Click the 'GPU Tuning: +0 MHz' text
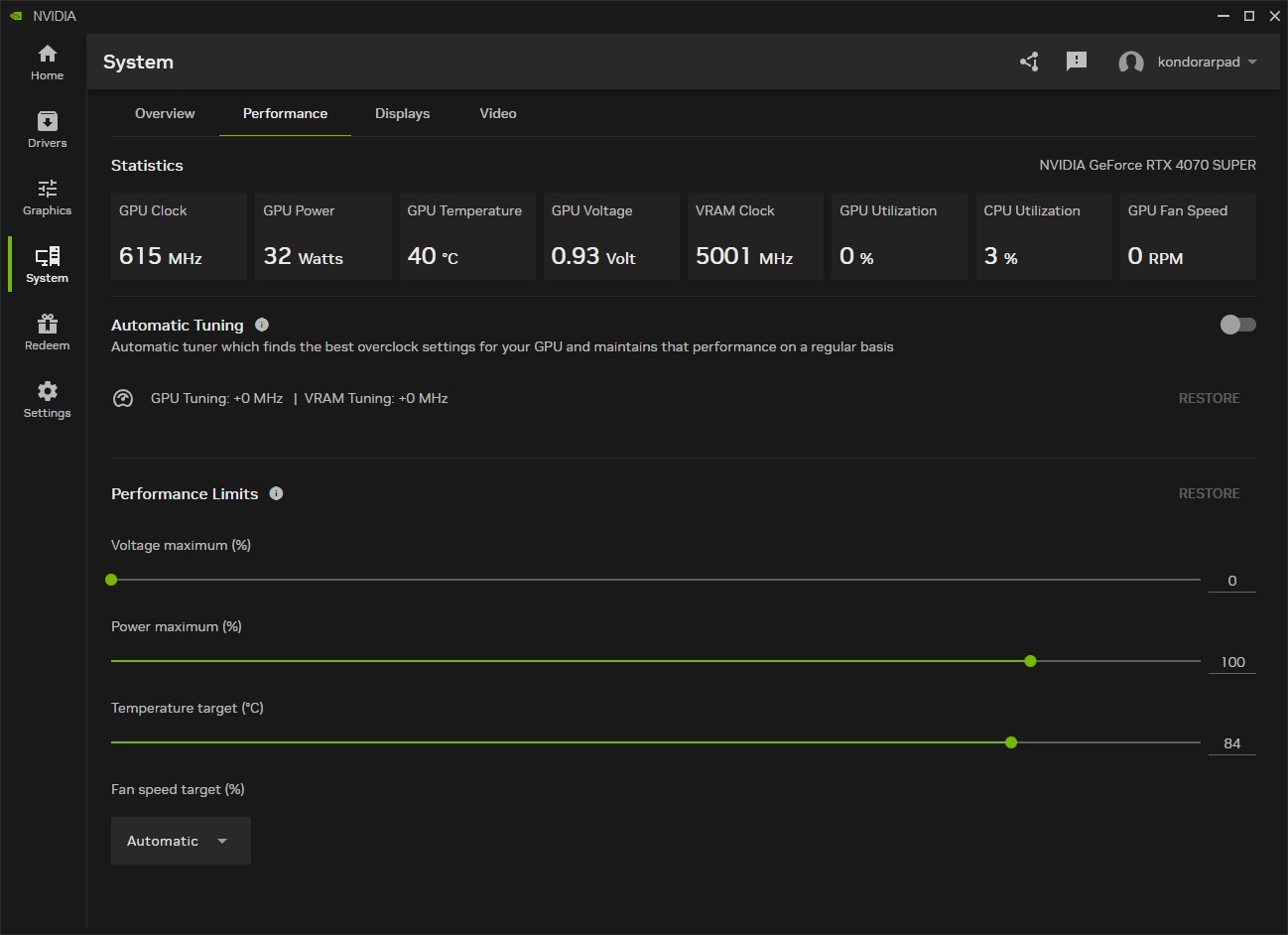This screenshot has width=1288, height=935. click(216, 398)
